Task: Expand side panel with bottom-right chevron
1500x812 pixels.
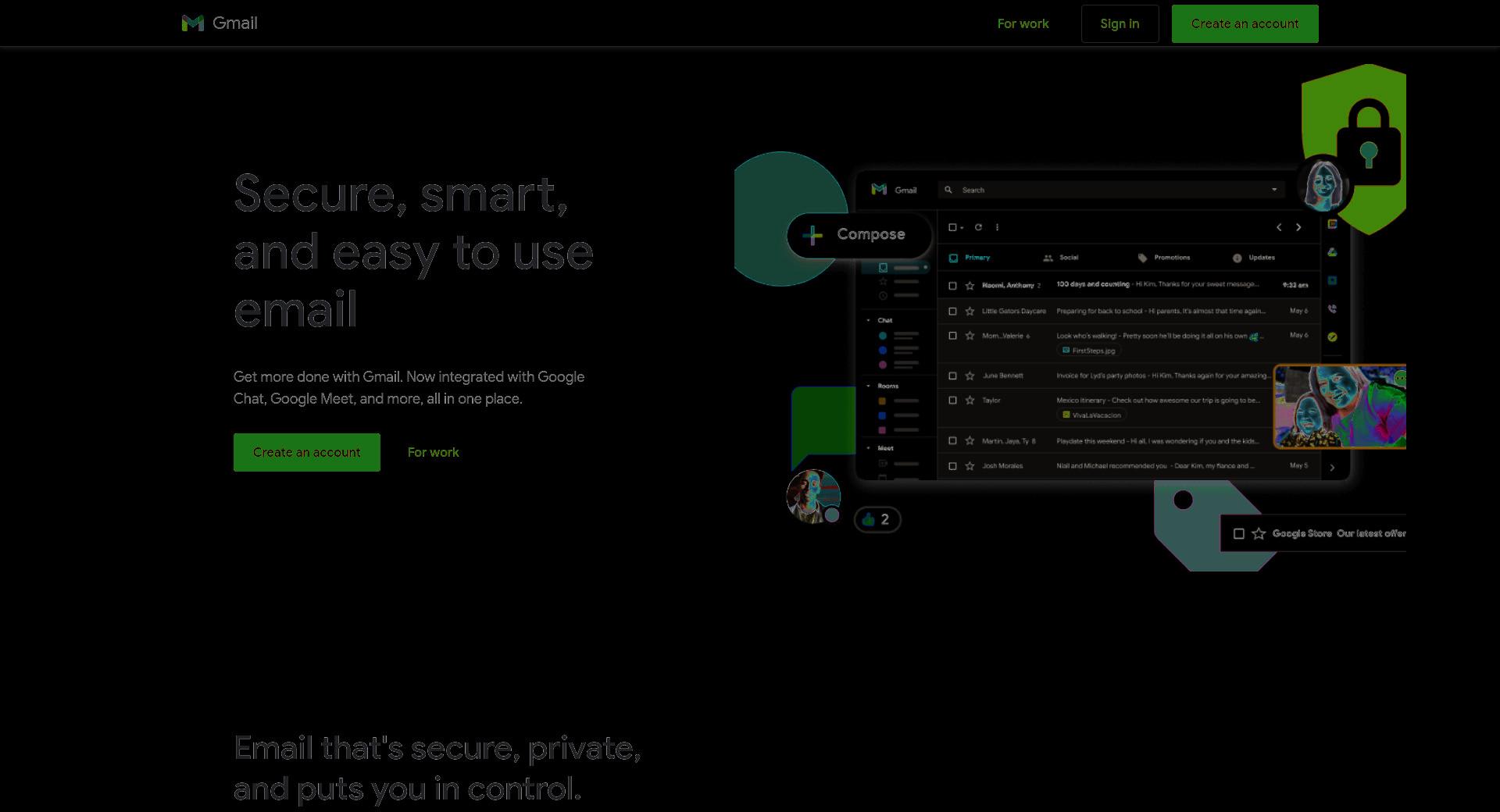Action: click(1332, 468)
